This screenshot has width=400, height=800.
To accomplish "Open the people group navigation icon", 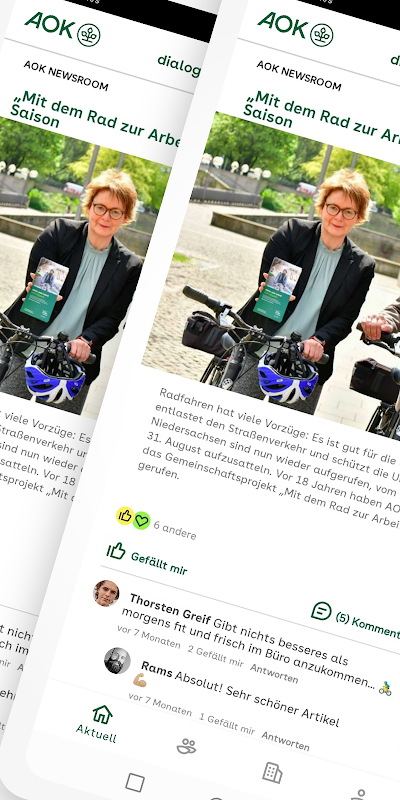I will tap(186, 747).
